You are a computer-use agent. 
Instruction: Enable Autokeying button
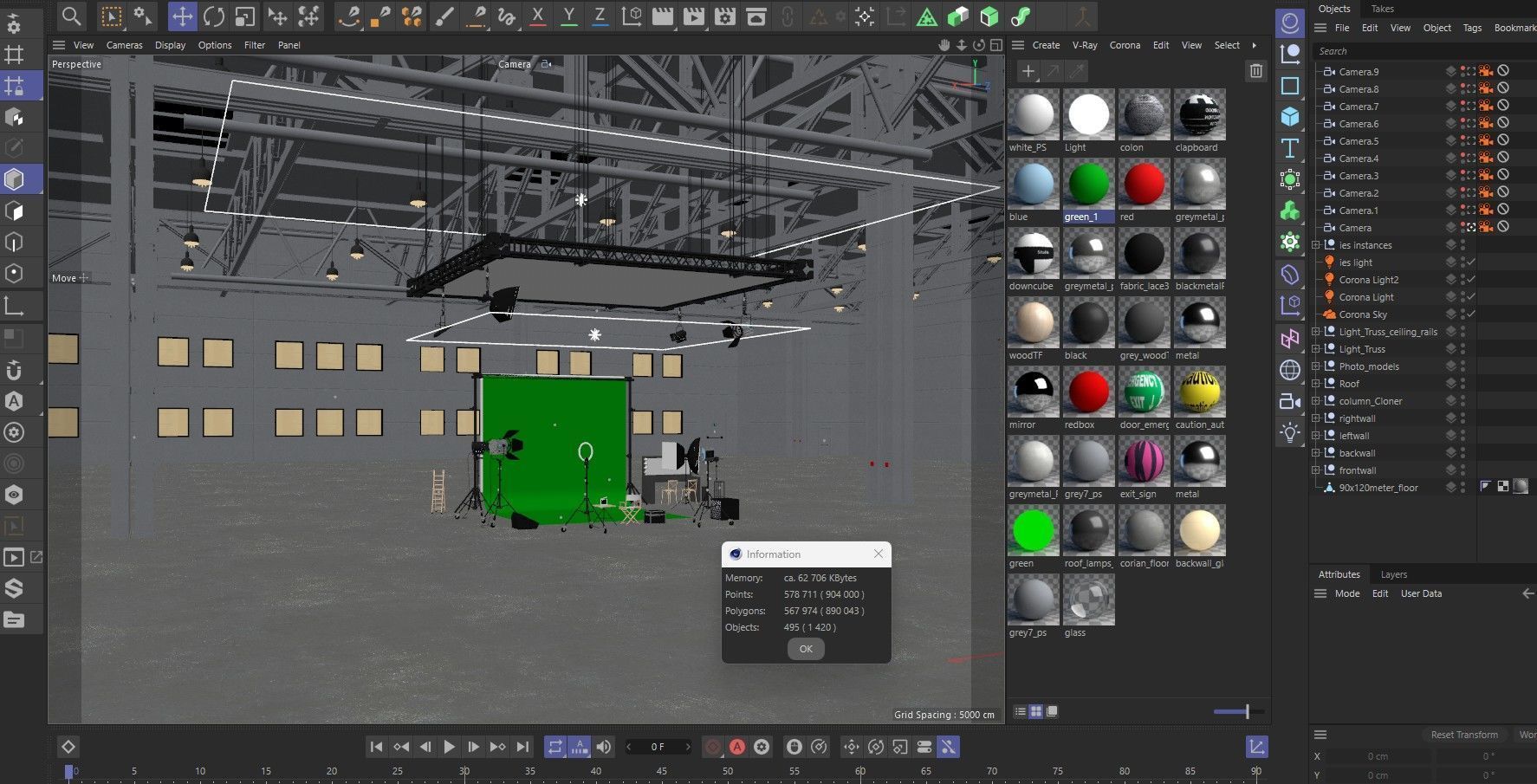(737, 747)
